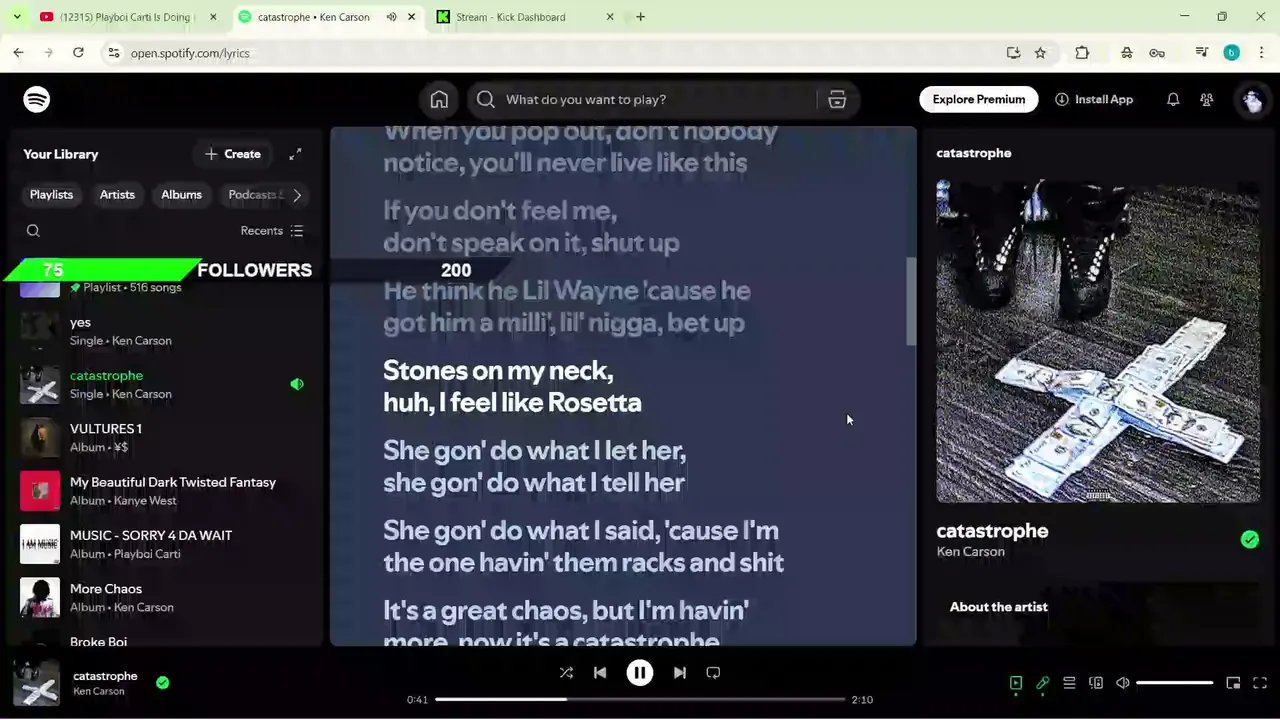This screenshot has height=720, width=1280.
Task: Open the Friend Activity icon
Action: (x=1207, y=99)
